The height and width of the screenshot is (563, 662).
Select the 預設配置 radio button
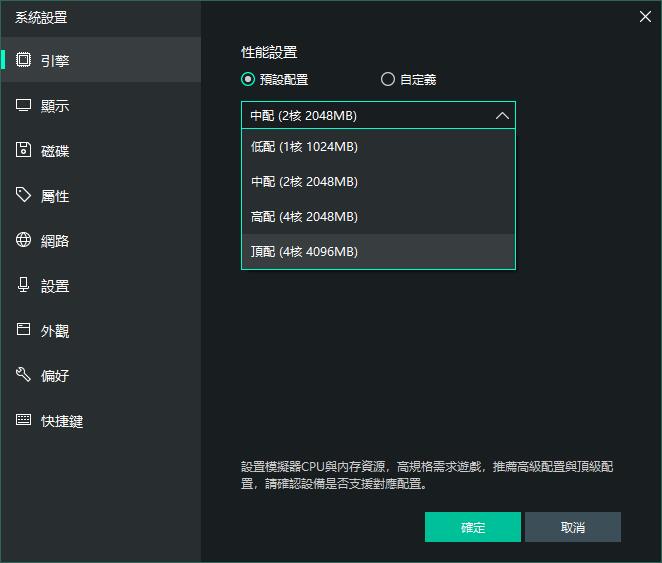248,80
